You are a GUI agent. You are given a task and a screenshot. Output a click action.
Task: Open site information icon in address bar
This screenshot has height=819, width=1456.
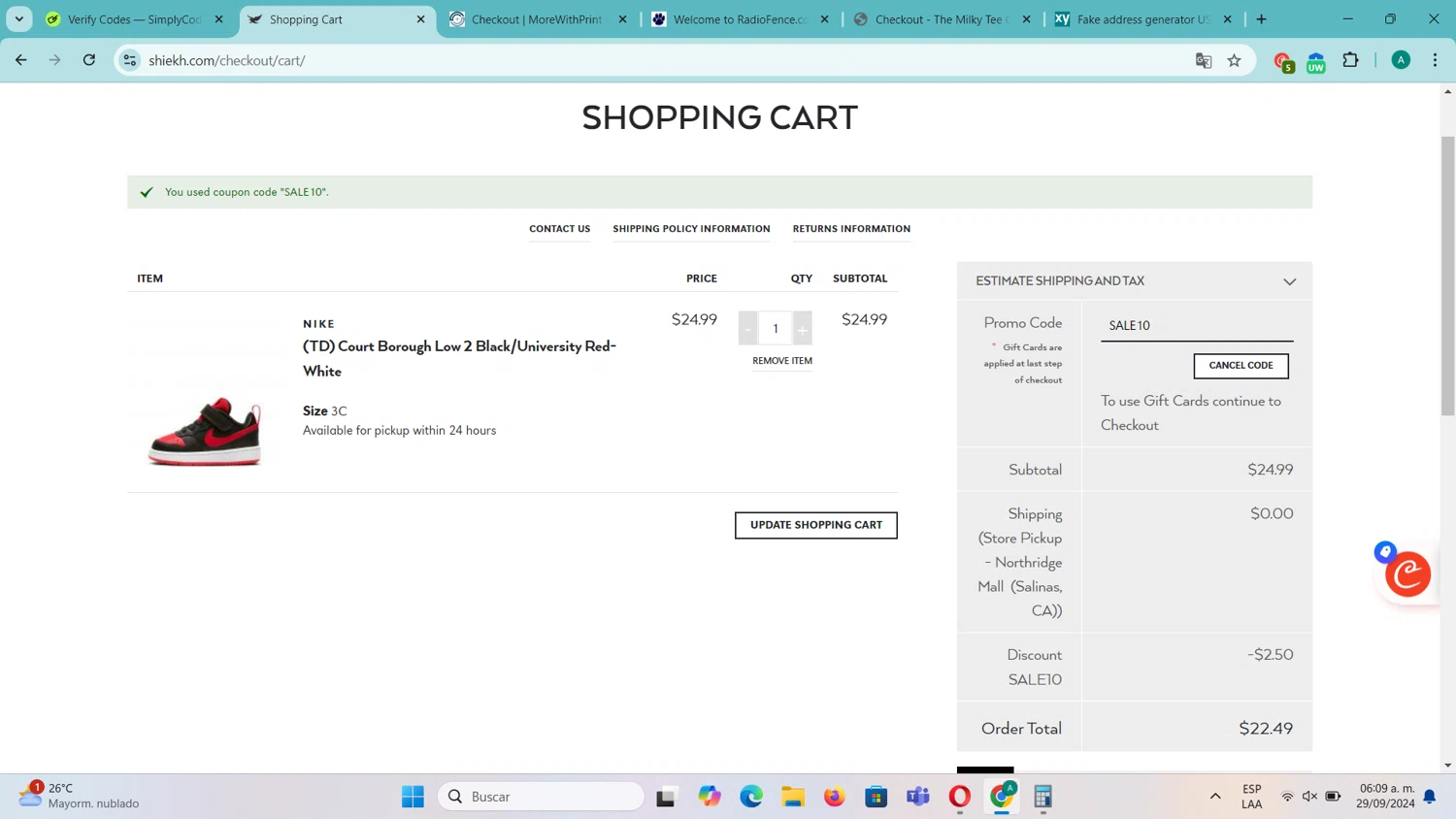(130, 60)
